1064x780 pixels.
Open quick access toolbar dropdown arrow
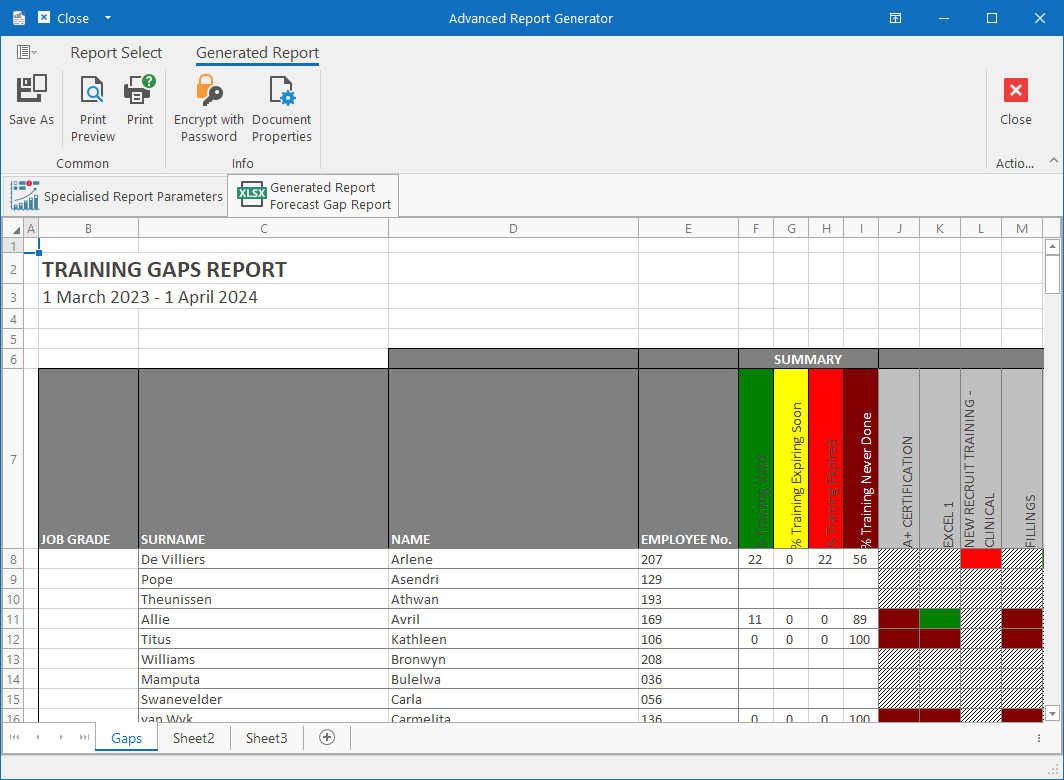click(108, 18)
